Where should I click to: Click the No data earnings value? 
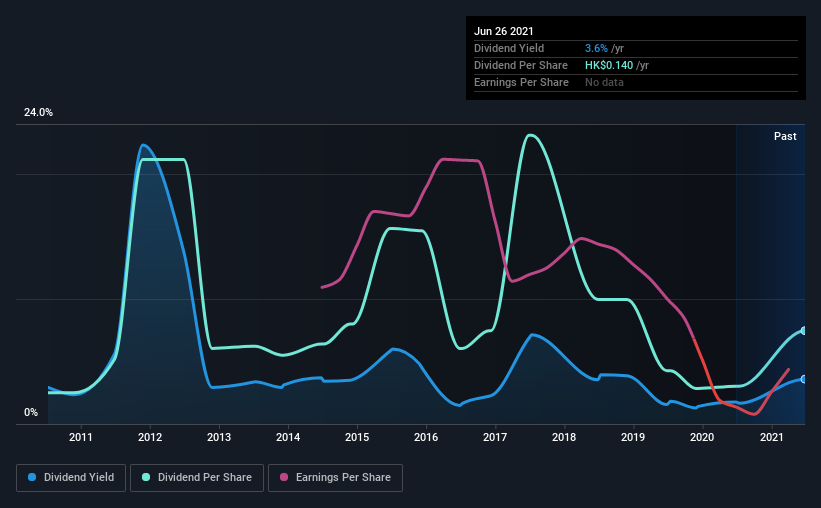tap(604, 82)
